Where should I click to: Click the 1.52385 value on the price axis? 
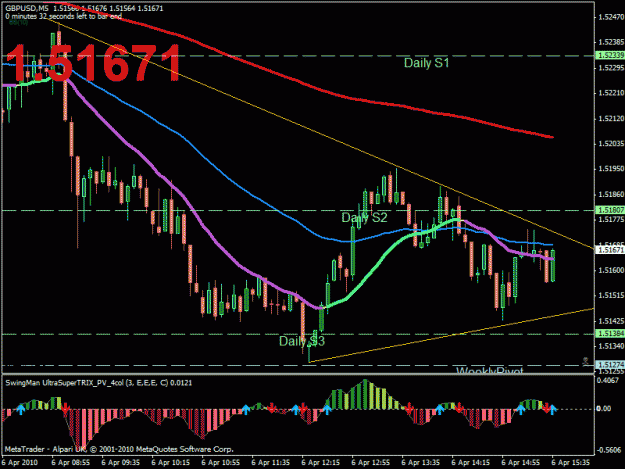pyautogui.click(x=611, y=42)
